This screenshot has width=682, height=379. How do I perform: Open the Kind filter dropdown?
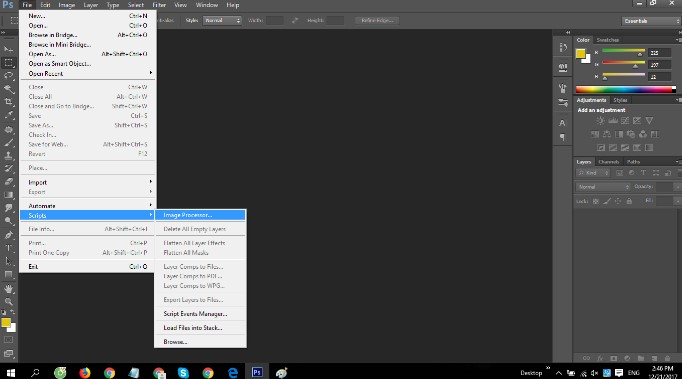click(x=593, y=173)
